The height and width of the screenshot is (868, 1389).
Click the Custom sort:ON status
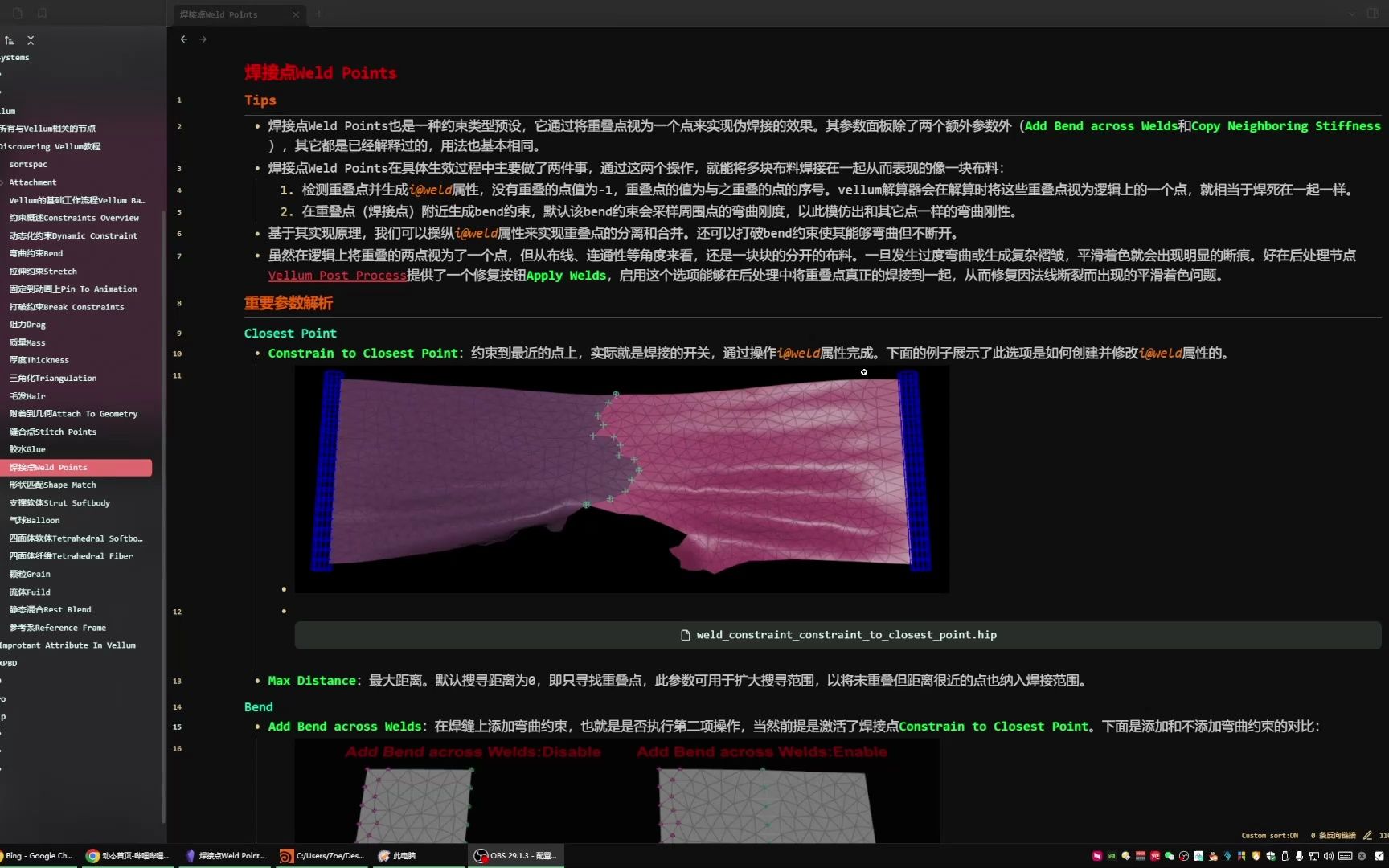coord(1270,836)
